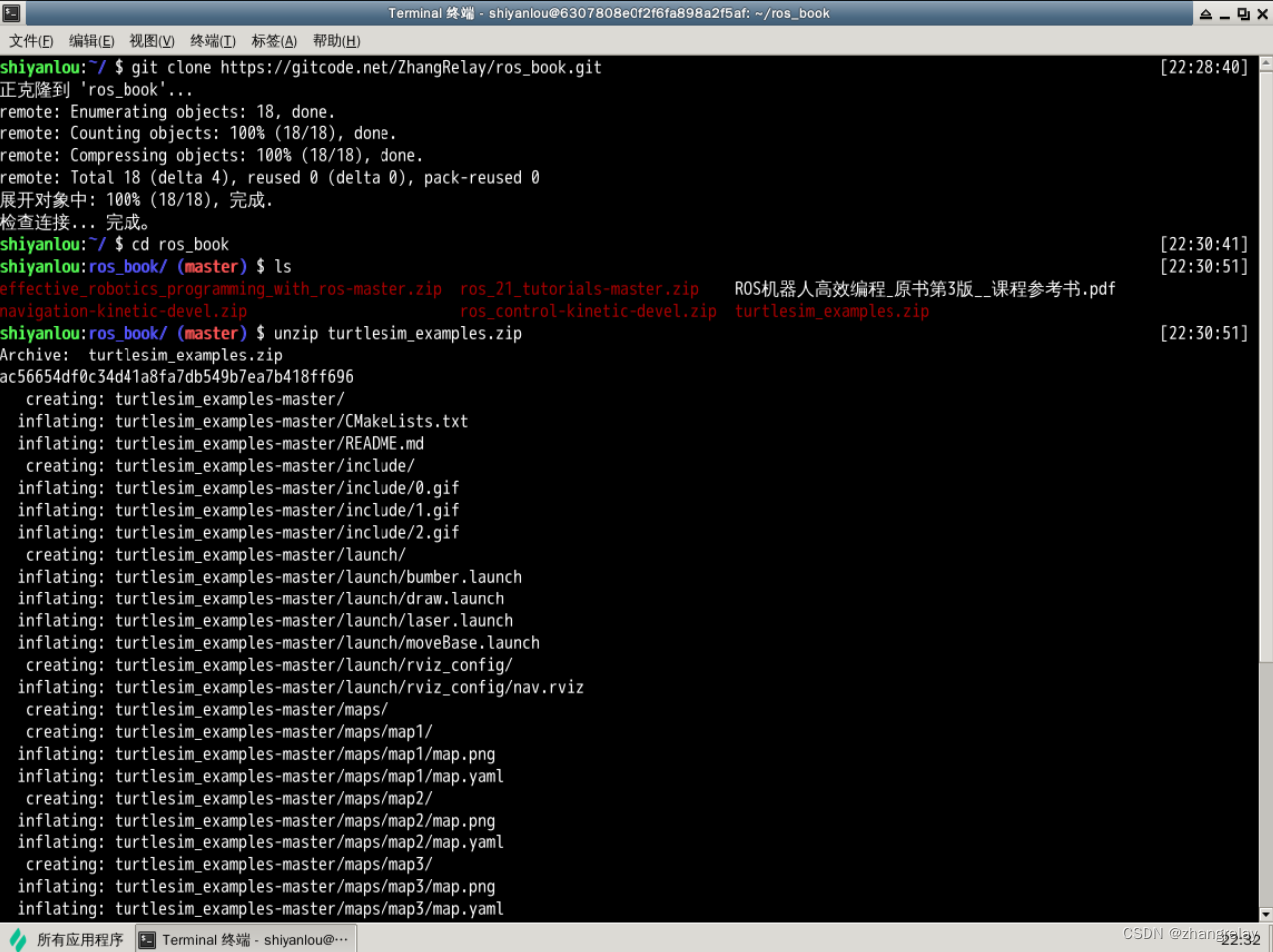Click the window shade (roll up) icon
Screen dimensions: 1273x952
(x=1206, y=14)
